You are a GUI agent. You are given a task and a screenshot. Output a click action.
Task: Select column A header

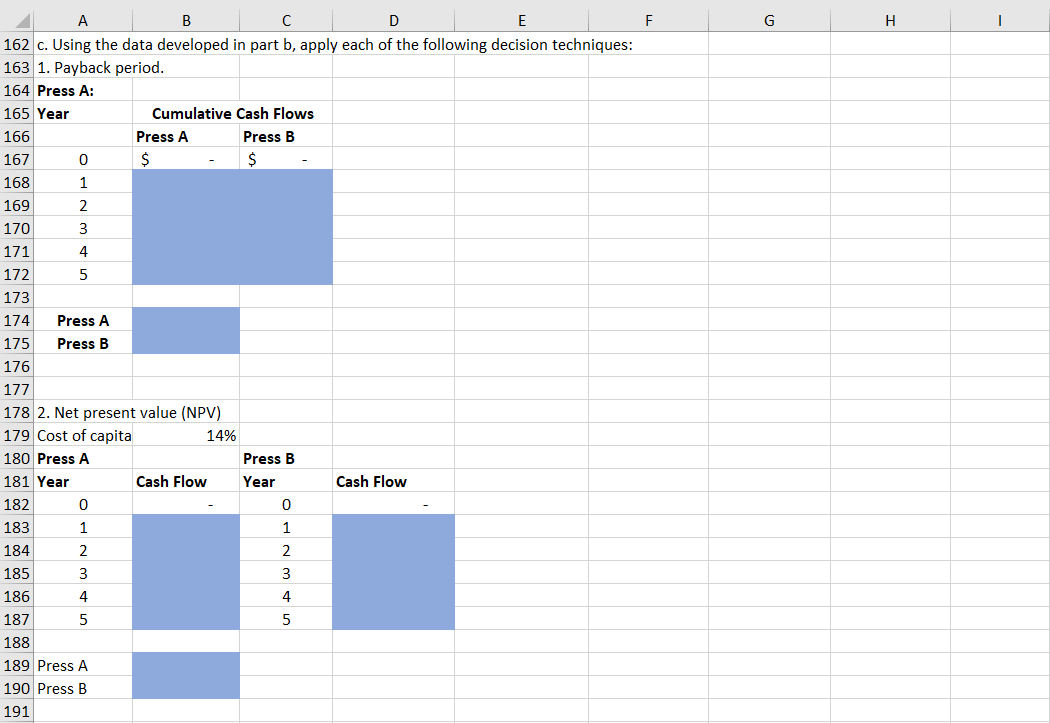[x=83, y=20]
